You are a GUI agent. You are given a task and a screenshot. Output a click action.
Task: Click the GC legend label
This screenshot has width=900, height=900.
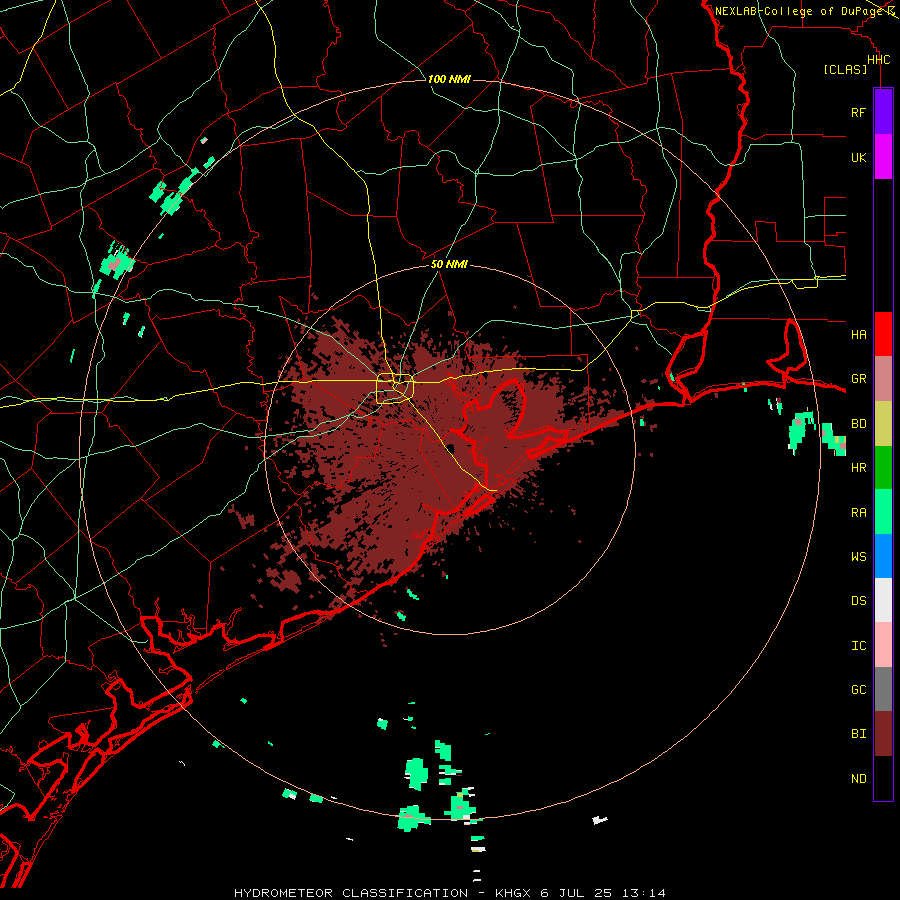[x=858, y=690]
